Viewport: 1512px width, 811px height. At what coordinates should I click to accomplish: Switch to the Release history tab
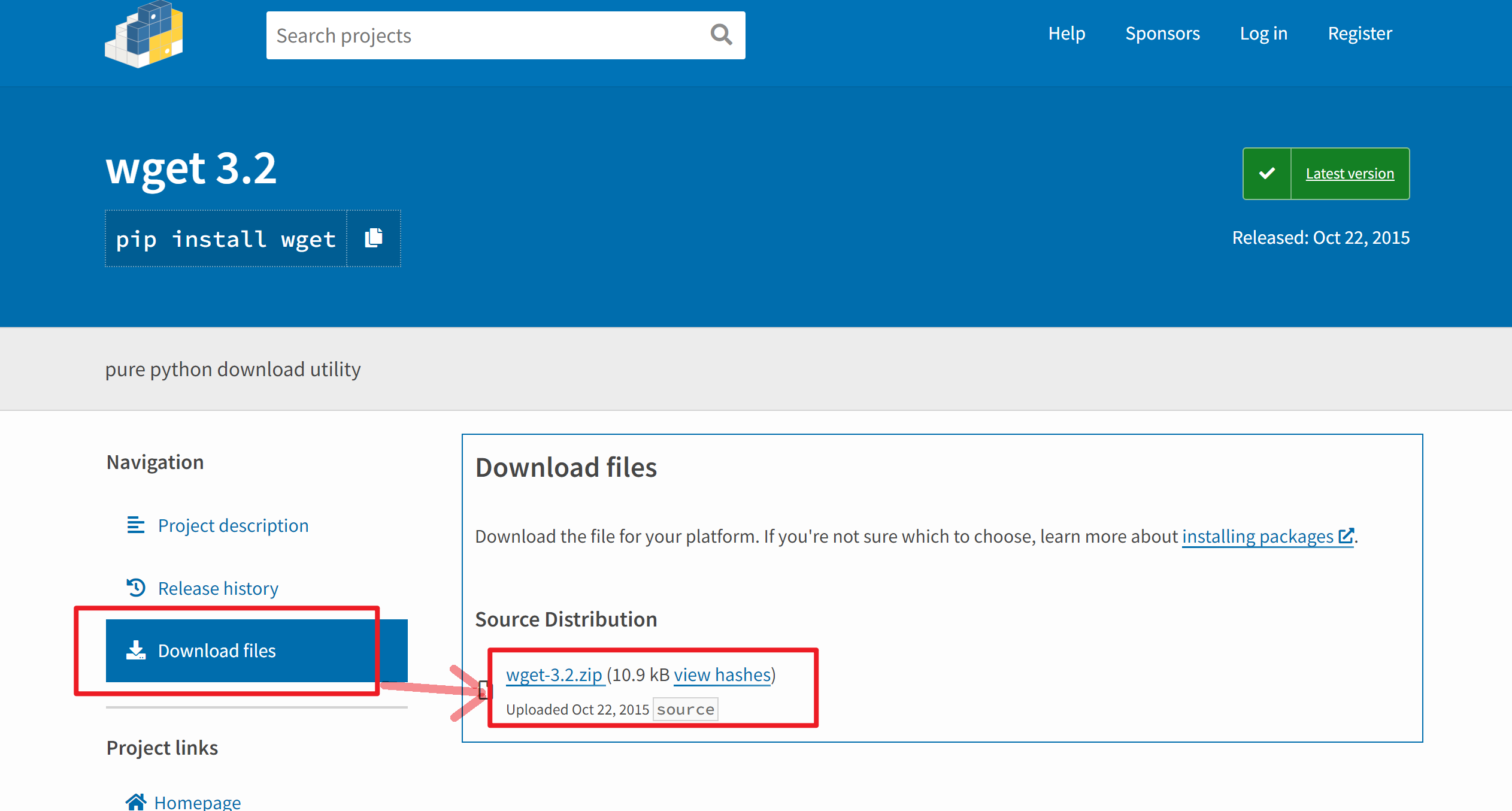tap(218, 588)
